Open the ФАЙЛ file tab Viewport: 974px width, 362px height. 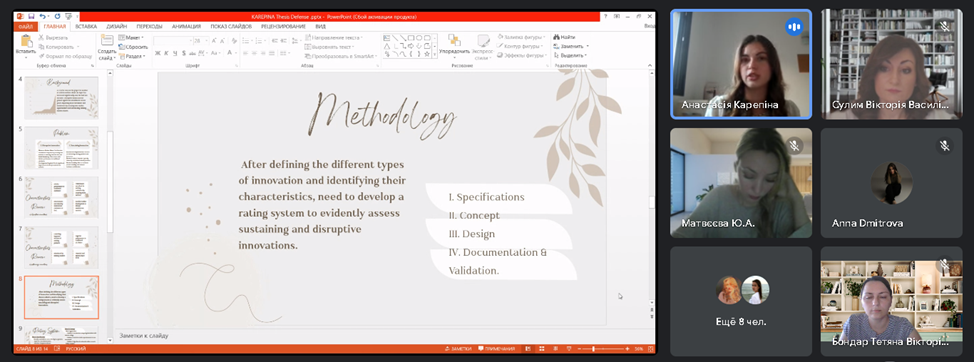[25, 27]
